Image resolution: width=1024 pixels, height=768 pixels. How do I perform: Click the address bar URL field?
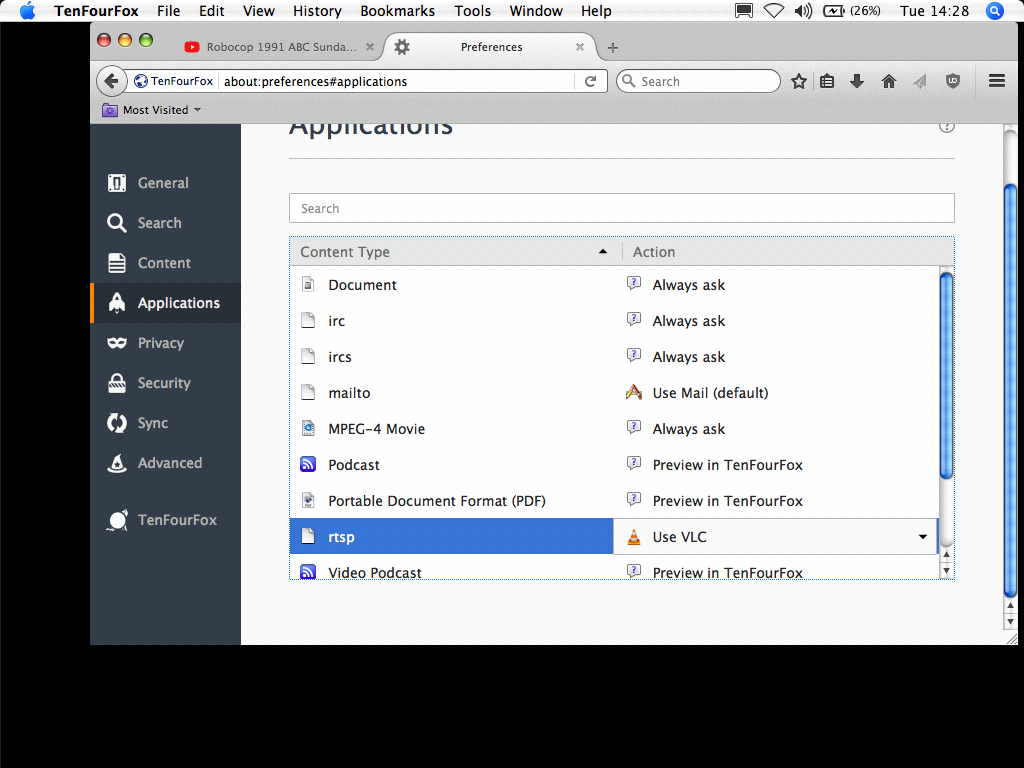coord(396,81)
